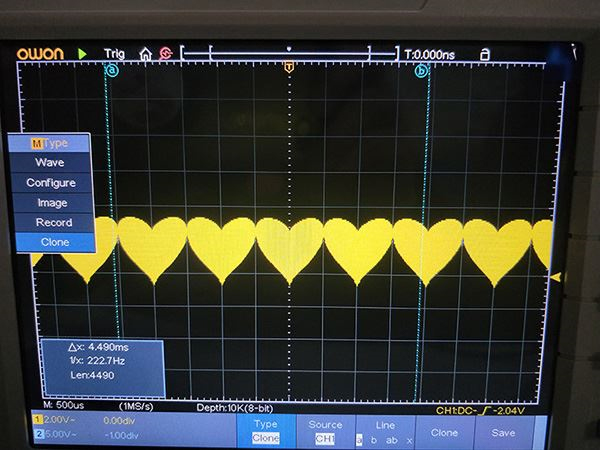Screen dimensions: 600x450
Task: Select cursor marker 'a' at top
Action: click(x=111, y=70)
